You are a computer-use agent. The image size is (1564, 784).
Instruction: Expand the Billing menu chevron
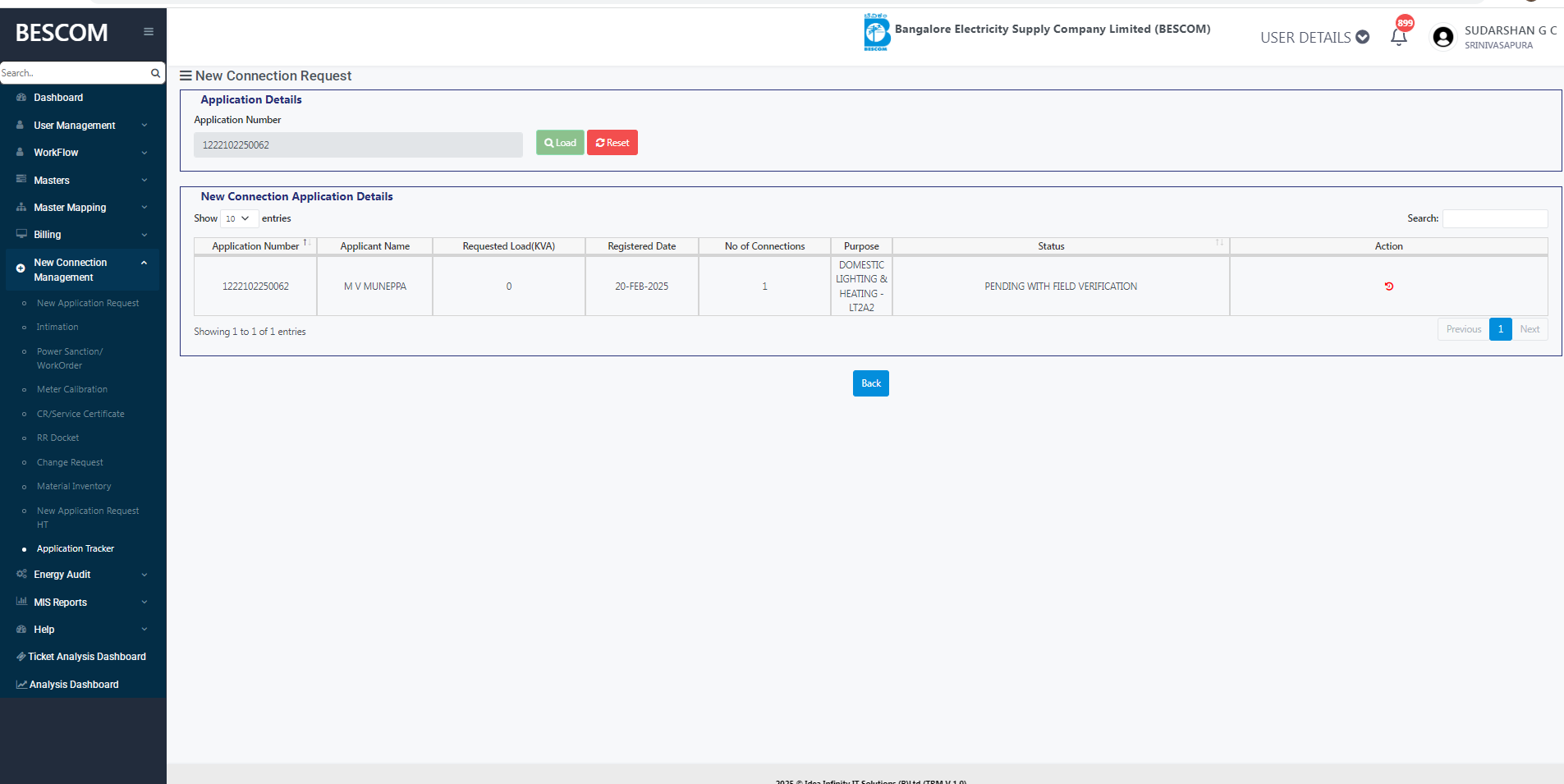(144, 235)
